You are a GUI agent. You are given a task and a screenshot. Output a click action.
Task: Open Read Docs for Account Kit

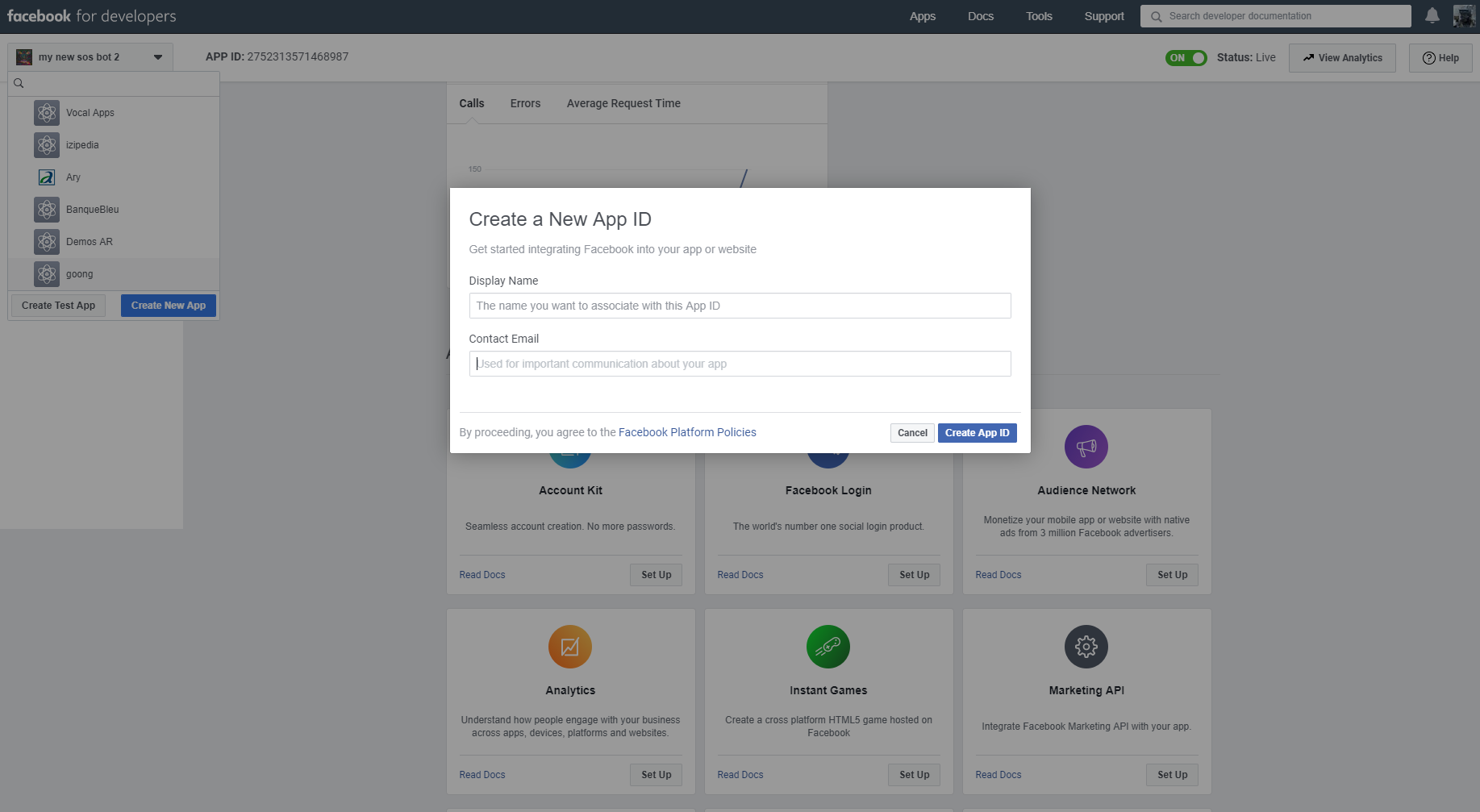[x=482, y=575]
